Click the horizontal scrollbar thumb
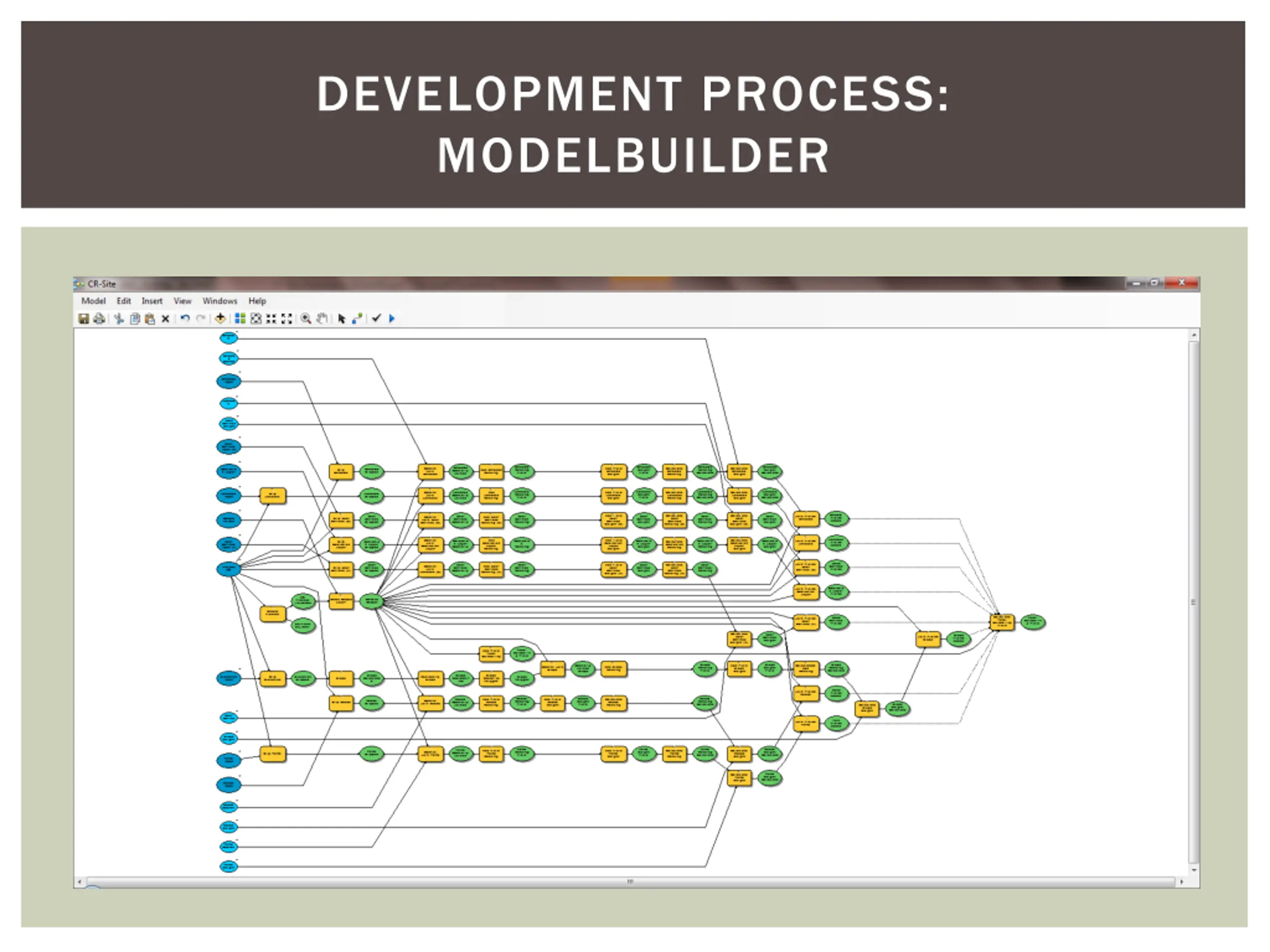This screenshot has height=952, width=1270. [x=630, y=882]
